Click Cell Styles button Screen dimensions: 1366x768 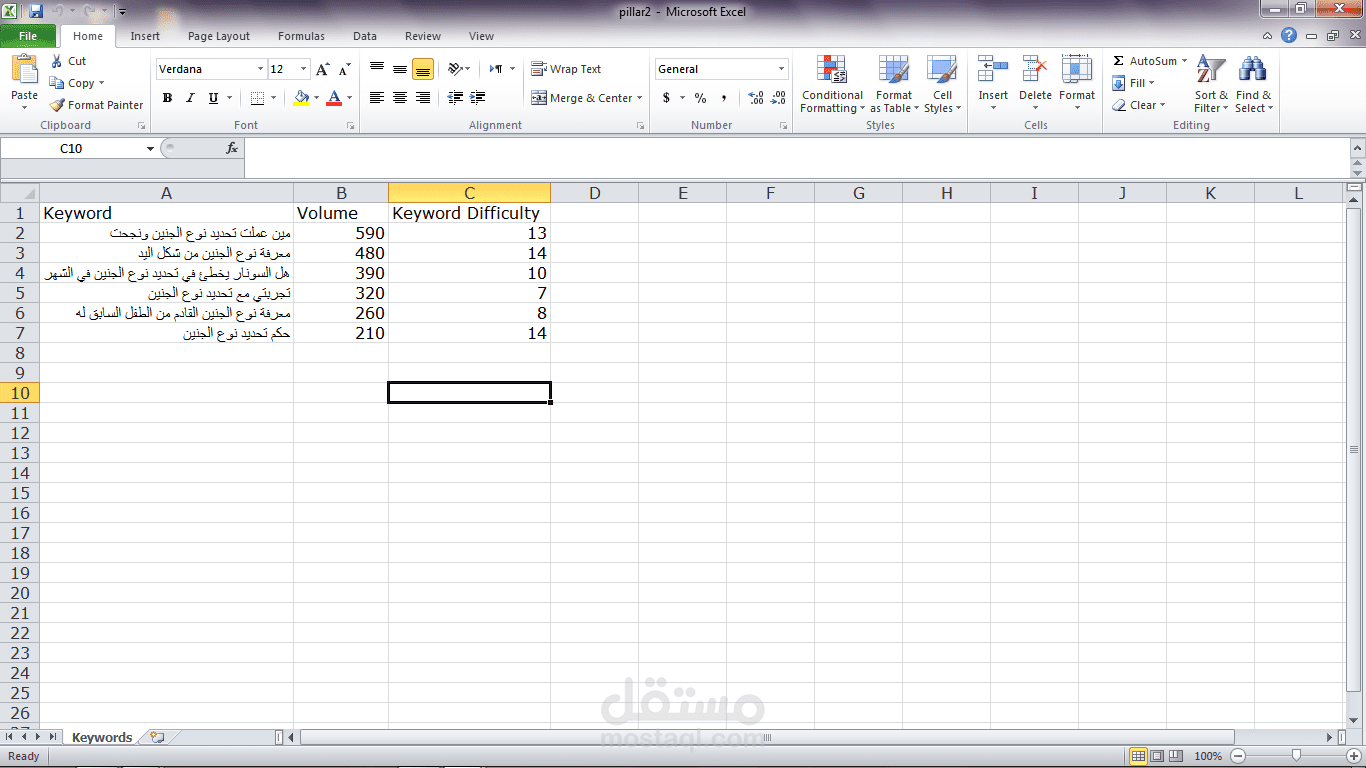click(x=942, y=84)
